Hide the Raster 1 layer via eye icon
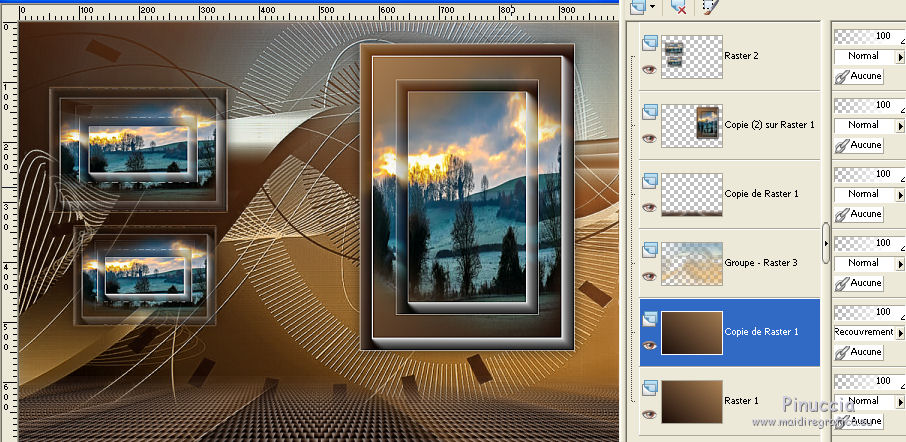 (x=649, y=414)
